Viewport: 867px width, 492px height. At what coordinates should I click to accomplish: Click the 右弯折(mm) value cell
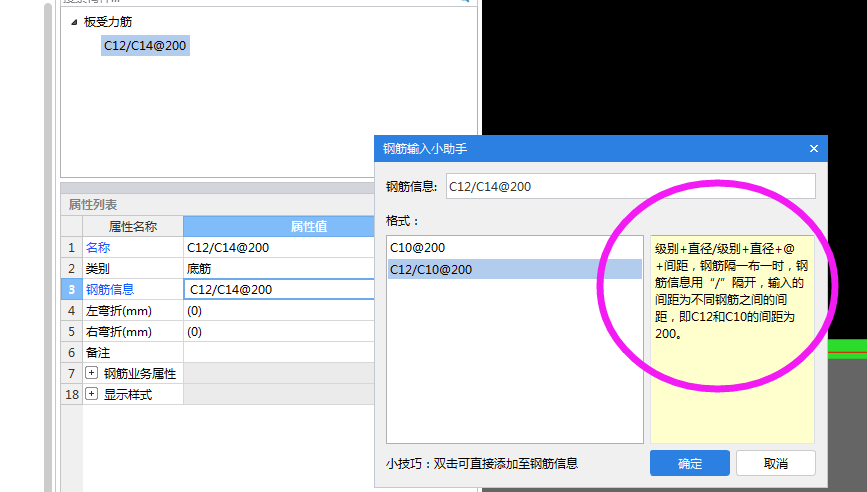279,332
